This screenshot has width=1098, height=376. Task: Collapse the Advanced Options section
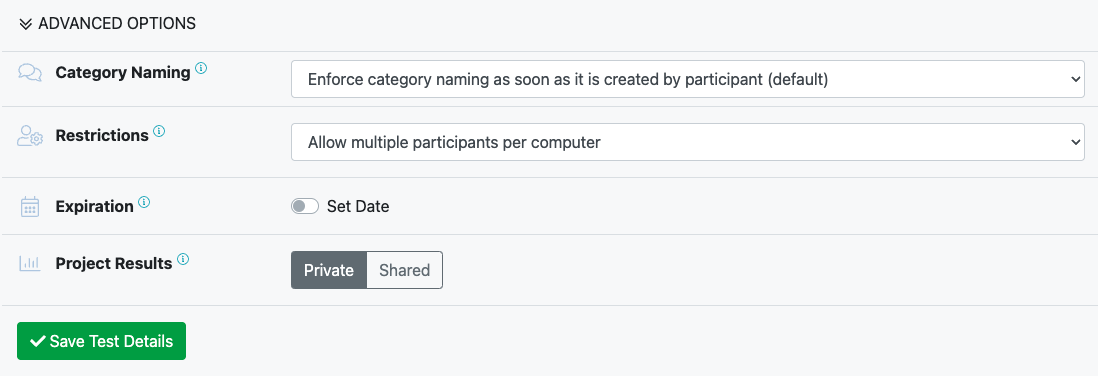(107, 23)
